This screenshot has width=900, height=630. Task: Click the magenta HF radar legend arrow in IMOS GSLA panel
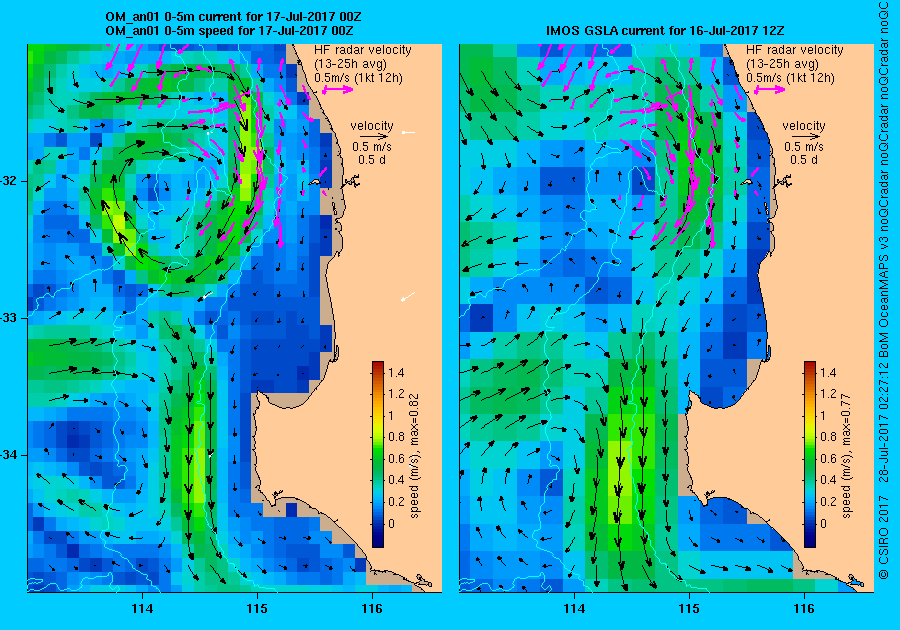[x=769, y=90]
